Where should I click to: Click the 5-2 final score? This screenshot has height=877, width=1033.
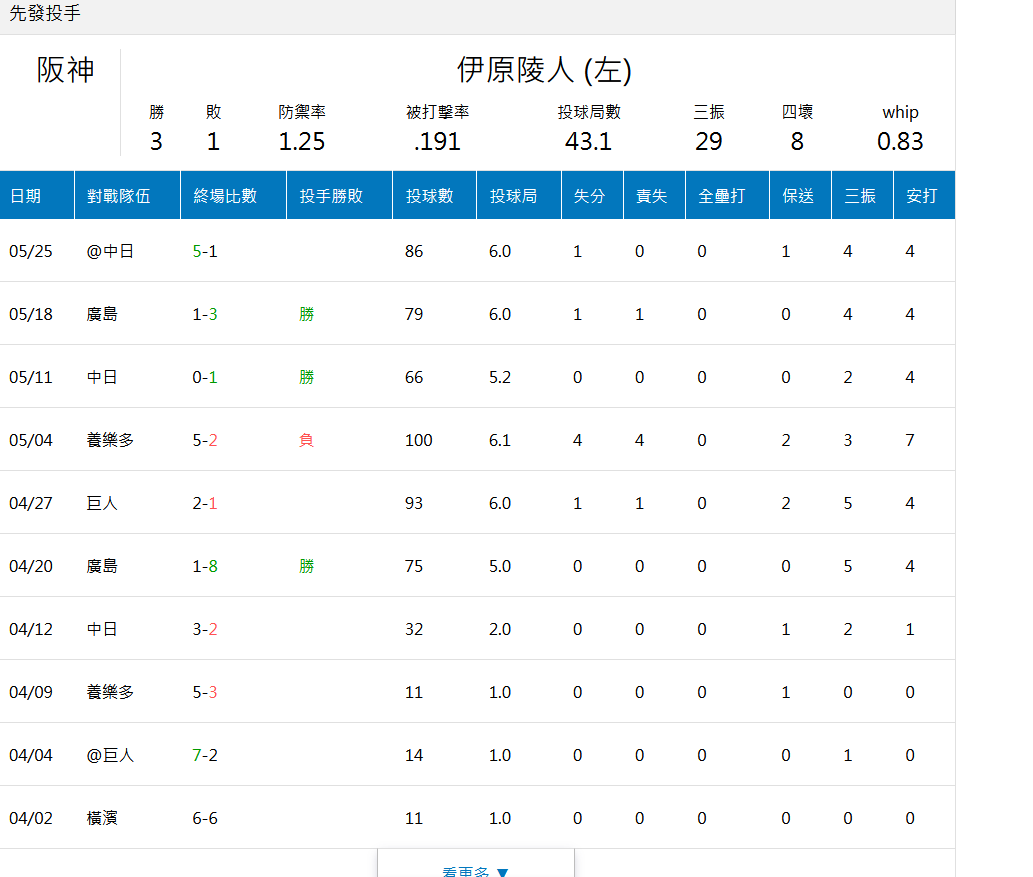point(205,440)
